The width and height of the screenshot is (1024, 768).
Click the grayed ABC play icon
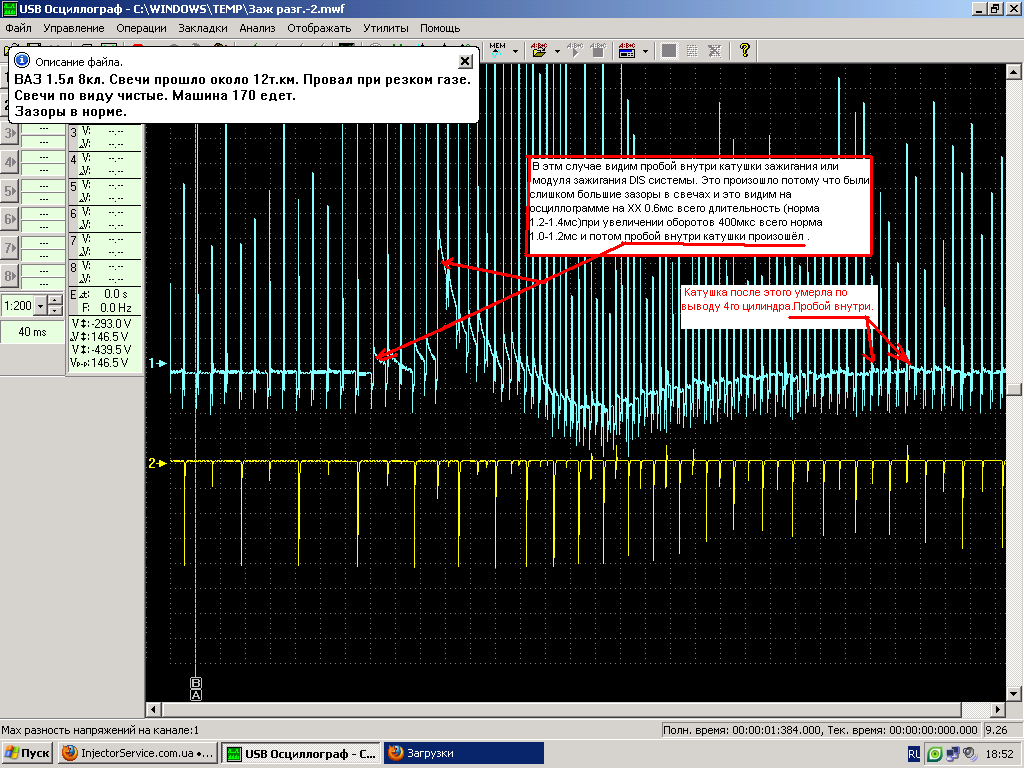coord(575,50)
